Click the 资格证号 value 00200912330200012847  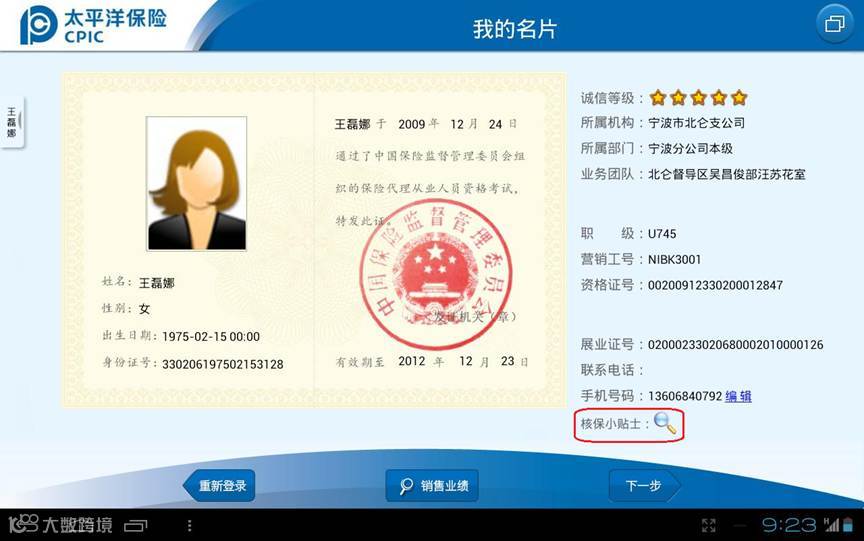click(x=715, y=285)
